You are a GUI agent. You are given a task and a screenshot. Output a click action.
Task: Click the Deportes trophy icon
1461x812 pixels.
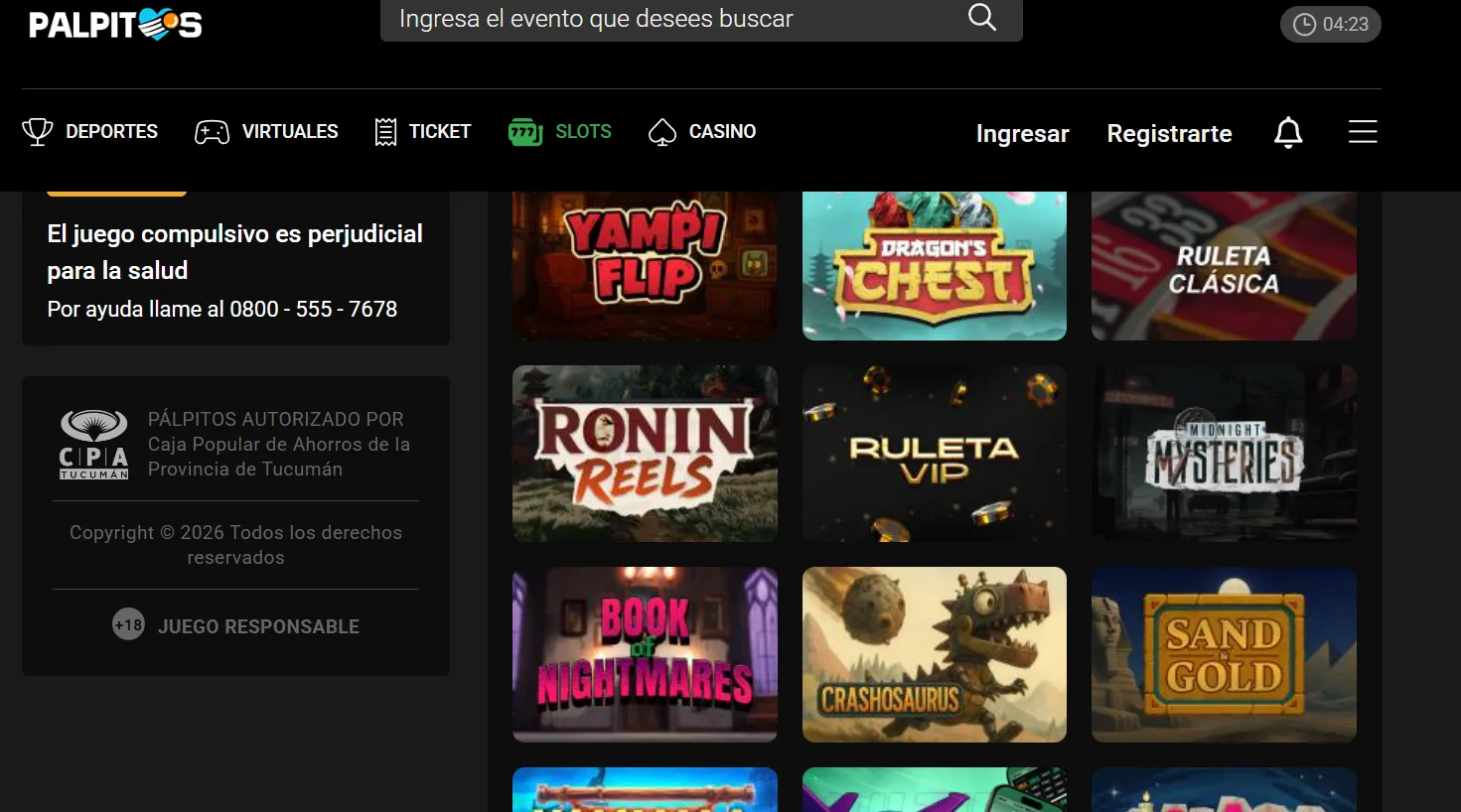pos(38,132)
